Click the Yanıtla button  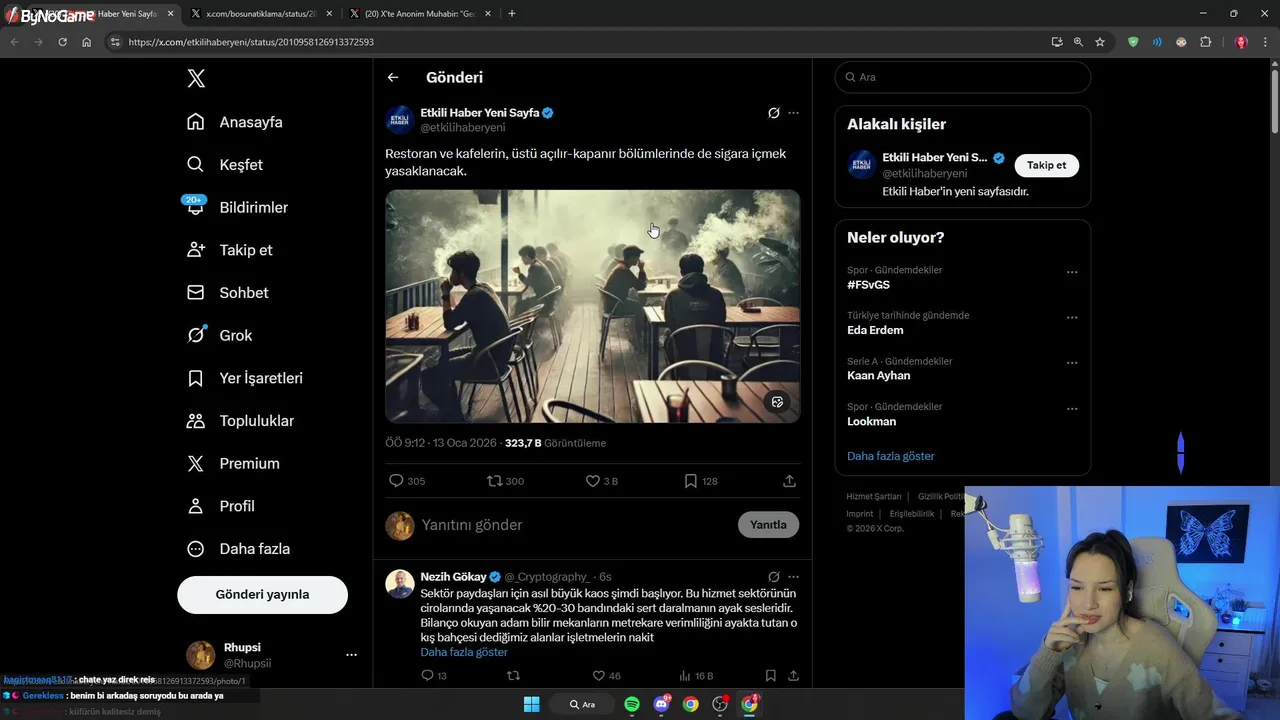768,525
